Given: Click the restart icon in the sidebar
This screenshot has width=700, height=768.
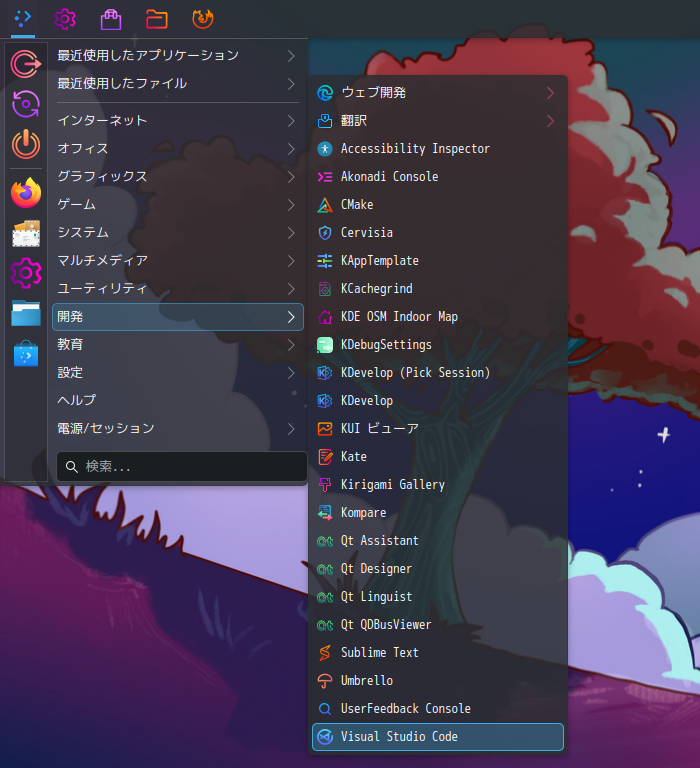Looking at the screenshot, I should [x=26, y=104].
